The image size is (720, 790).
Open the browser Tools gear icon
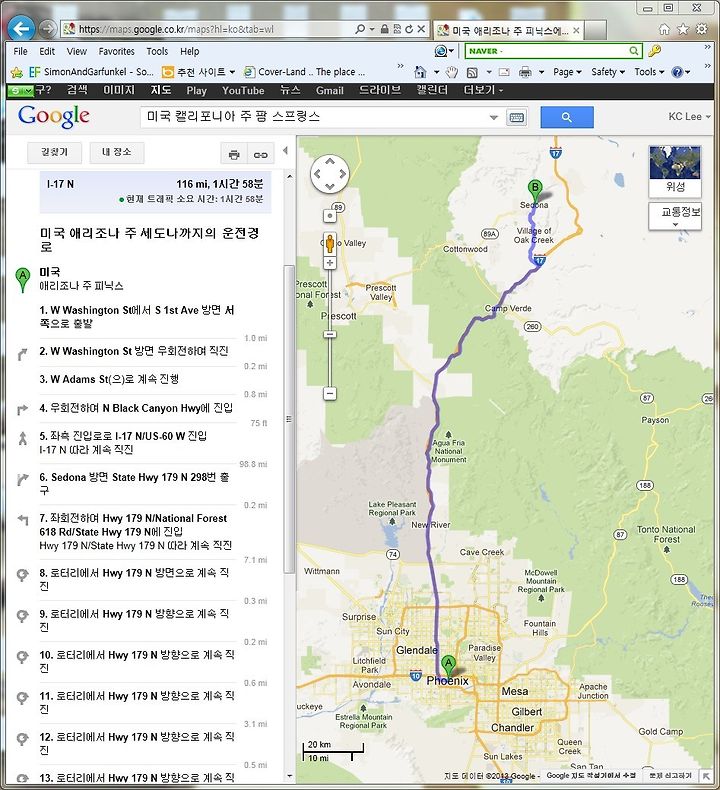point(701,29)
